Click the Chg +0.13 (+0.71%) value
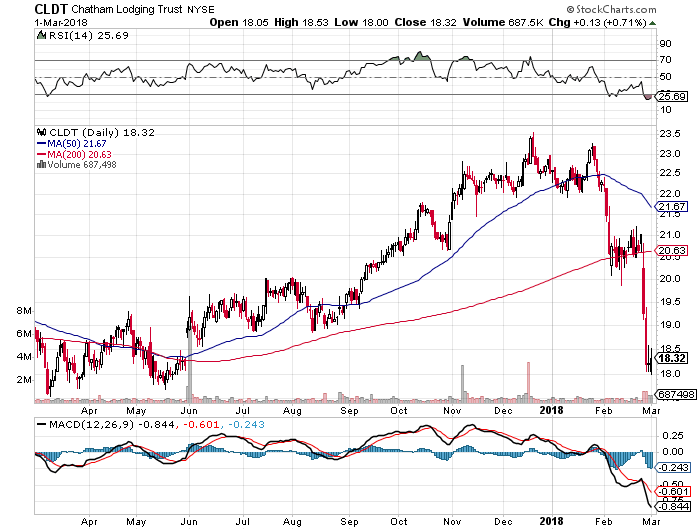Screen dimensions: 700x530 click(597, 22)
